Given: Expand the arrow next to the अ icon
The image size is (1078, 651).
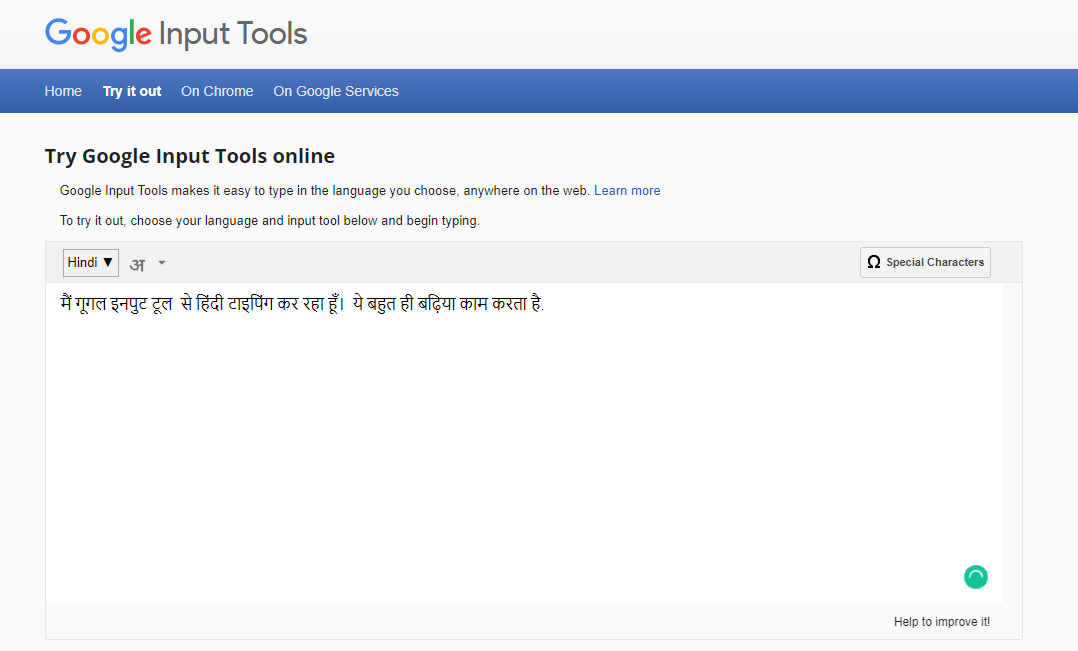Looking at the screenshot, I should click(x=161, y=263).
